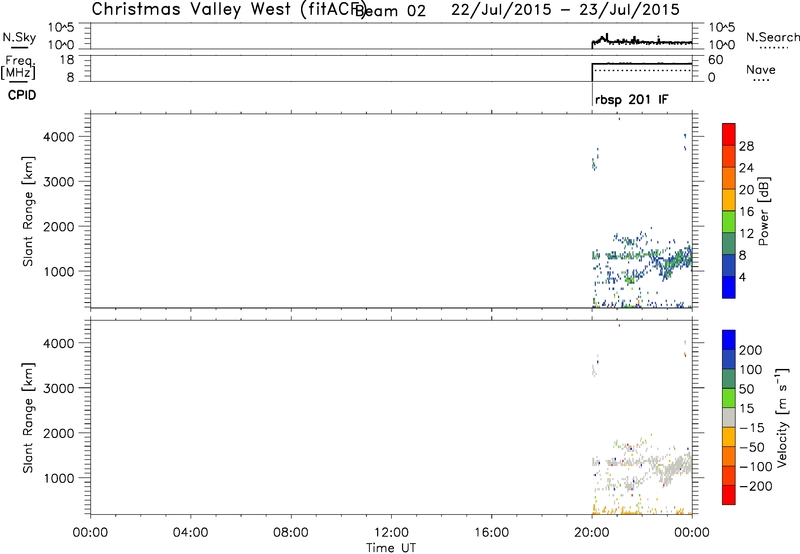Select the -15 Velocity tick label
The width and height of the screenshot is (800, 554).
click(752, 427)
